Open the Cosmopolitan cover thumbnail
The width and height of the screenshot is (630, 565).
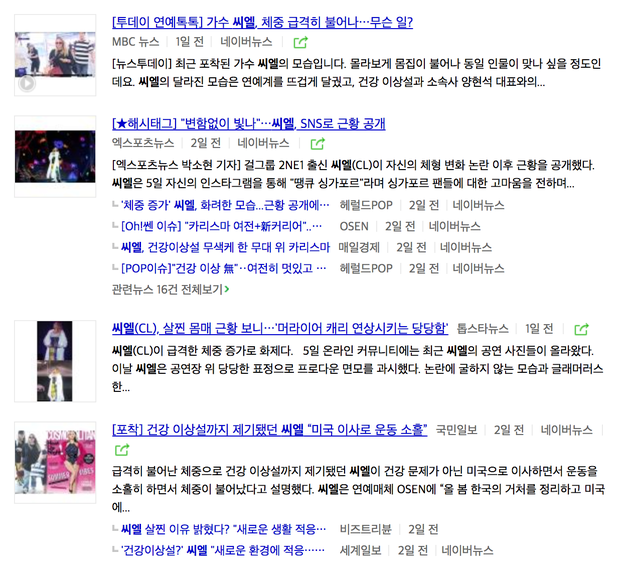tap(55, 463)
